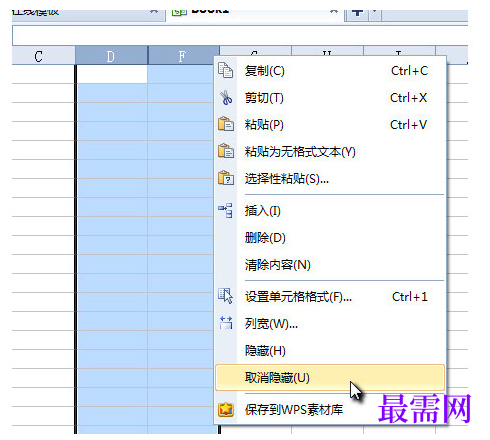Choose 粘贴(P) from the context menu
The height and width of the screenshot is (440, 490).
click(329, 125)
